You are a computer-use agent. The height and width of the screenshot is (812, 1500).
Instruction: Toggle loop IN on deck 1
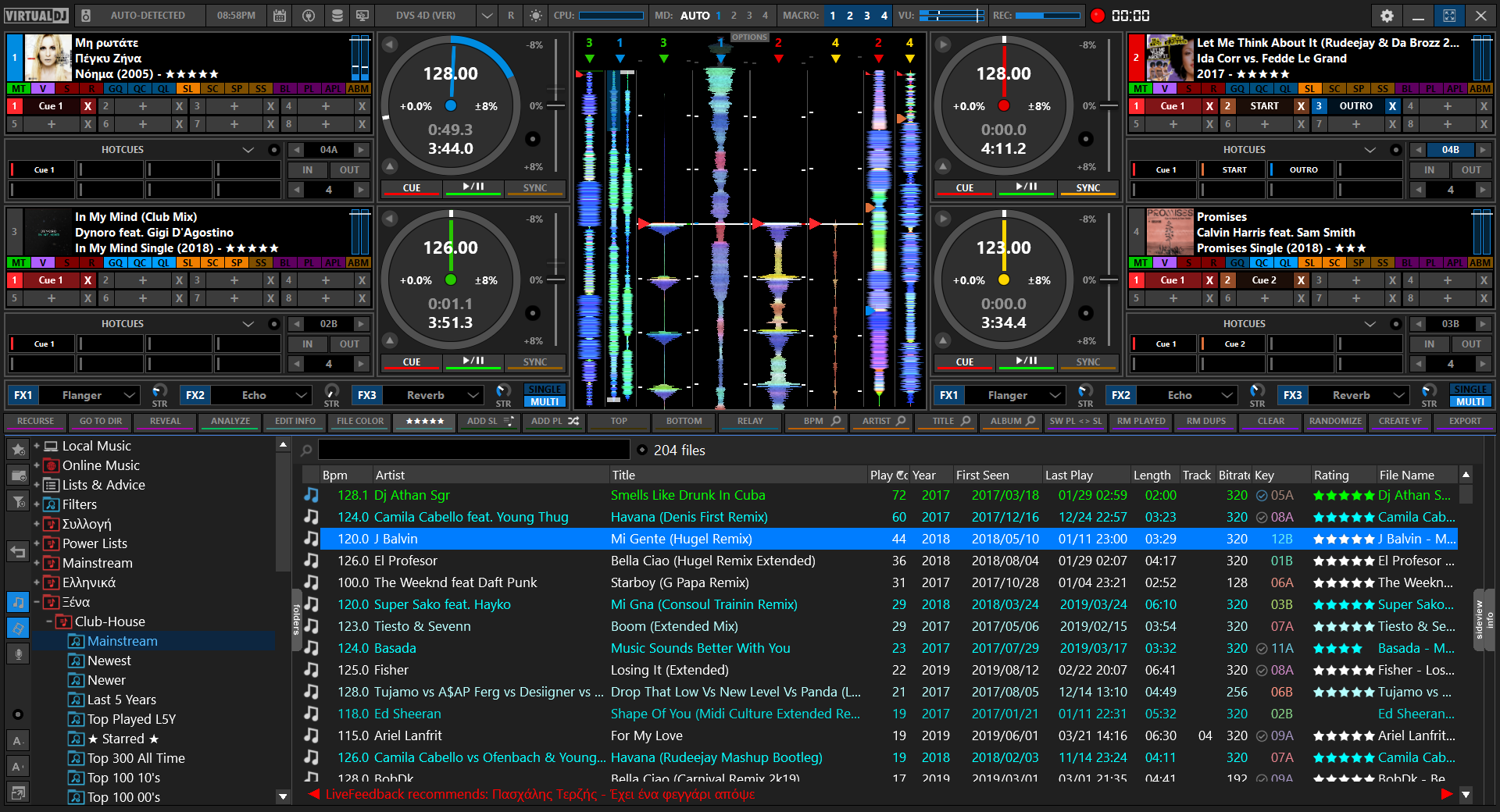pyautogui.click(x=307, y=169)
